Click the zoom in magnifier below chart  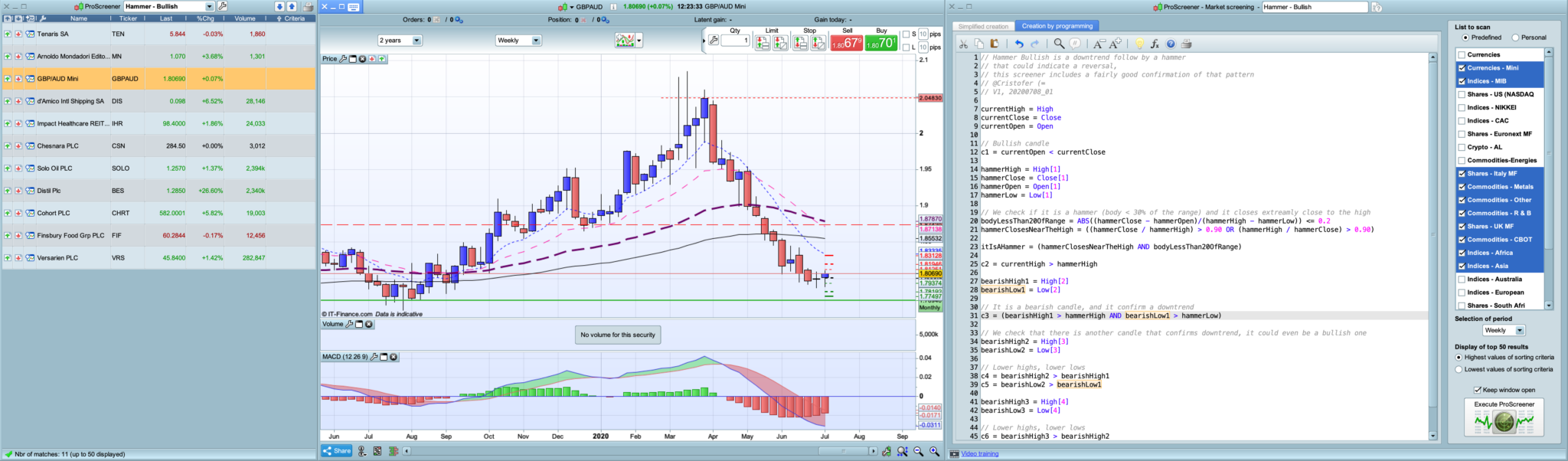[934, 452]
